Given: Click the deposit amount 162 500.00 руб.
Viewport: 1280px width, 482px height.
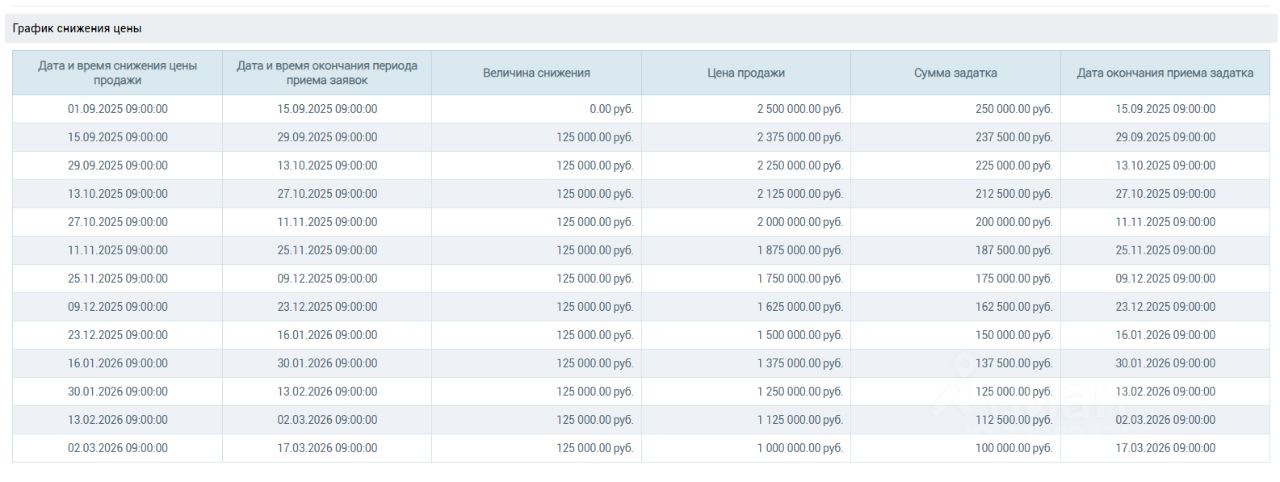Looking at the screenshot, I should click(x=1014, y=306).
